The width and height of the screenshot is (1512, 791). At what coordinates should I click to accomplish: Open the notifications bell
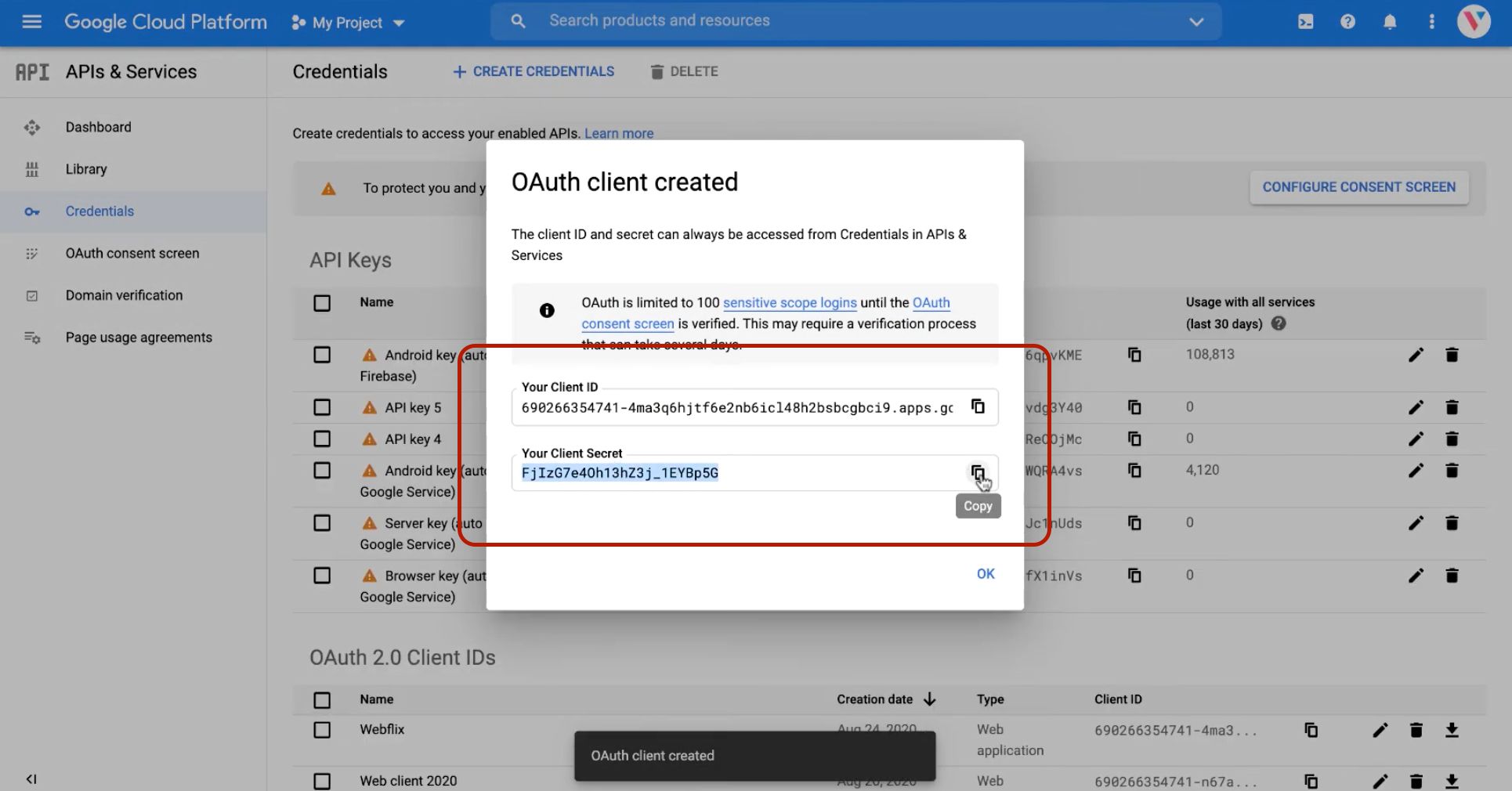click(x=1390, y=22)
